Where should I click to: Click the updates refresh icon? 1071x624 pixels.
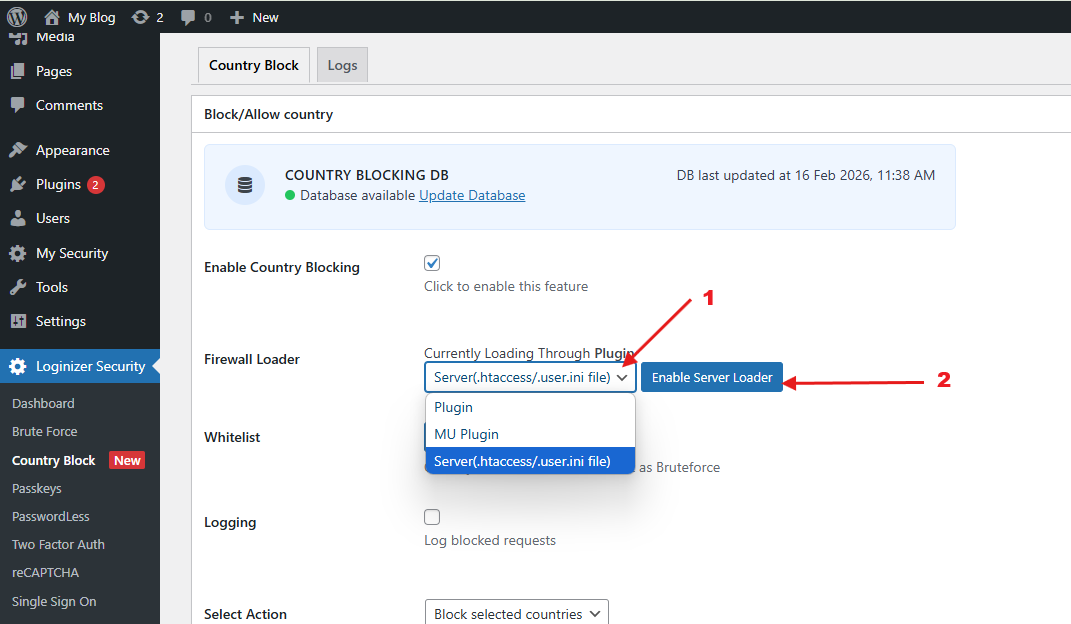click(x=141, y=17)
